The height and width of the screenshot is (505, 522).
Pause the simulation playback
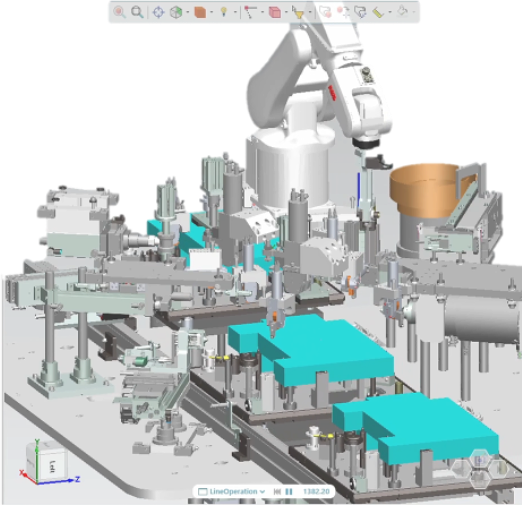(x=289, y=492)
